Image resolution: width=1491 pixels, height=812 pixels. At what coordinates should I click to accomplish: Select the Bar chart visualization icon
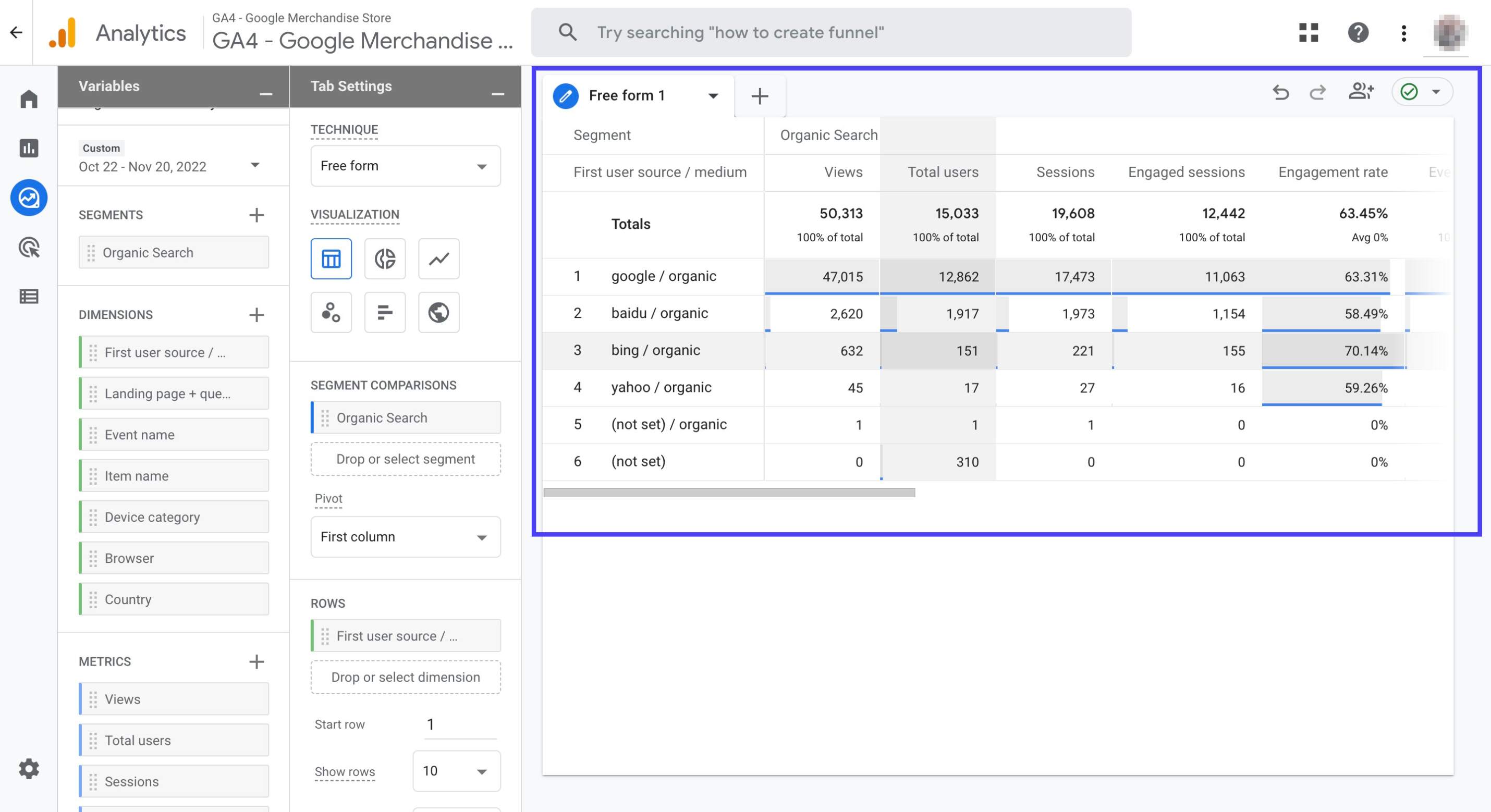point(385,313)
